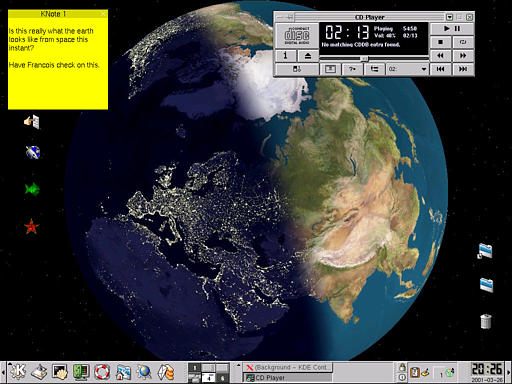
Task: Click the green fish desktop icon
Action: click(x=32, y=189)
